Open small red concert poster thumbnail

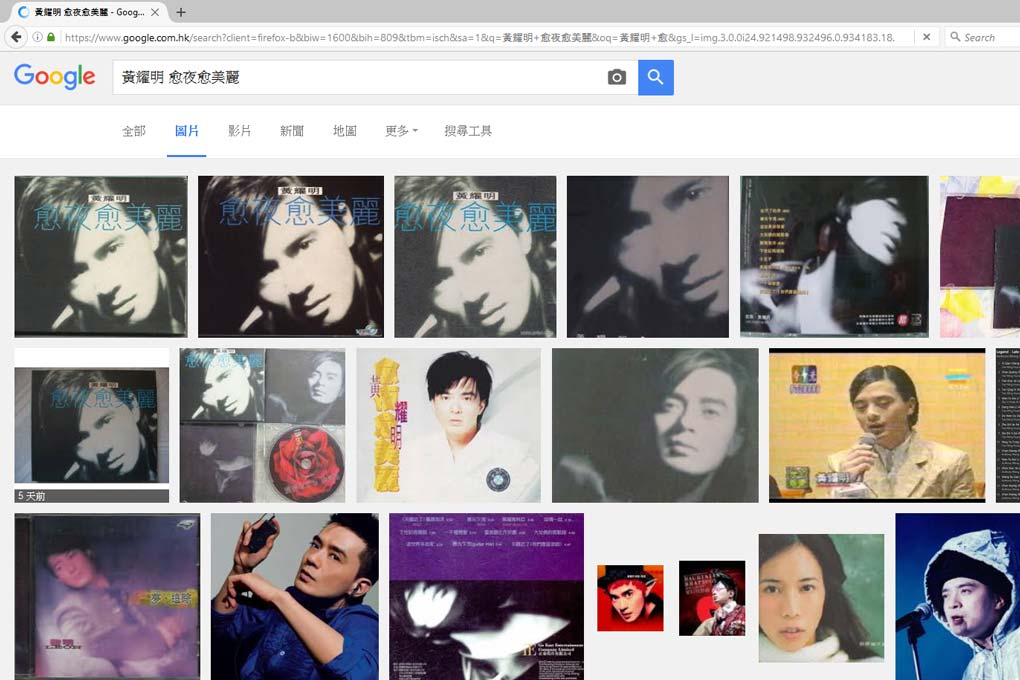tap(712, 598)
